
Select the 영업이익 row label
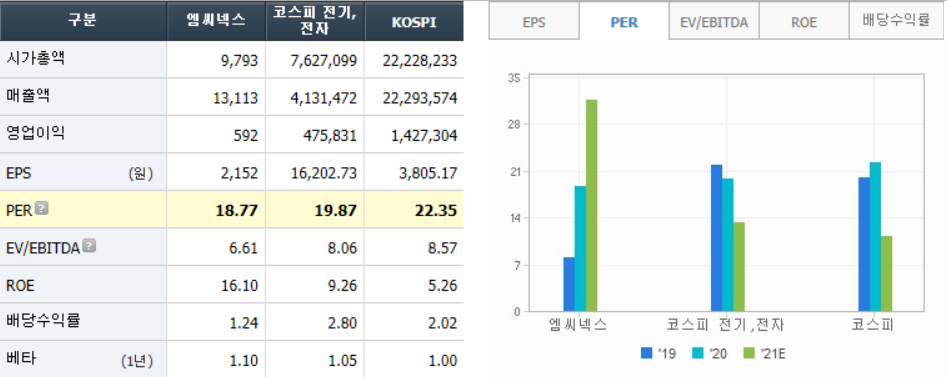pos(35,134)
